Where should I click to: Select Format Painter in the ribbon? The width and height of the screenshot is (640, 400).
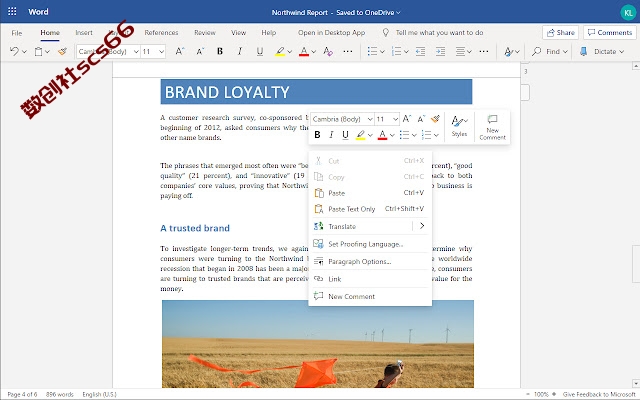tap(62, 51)
